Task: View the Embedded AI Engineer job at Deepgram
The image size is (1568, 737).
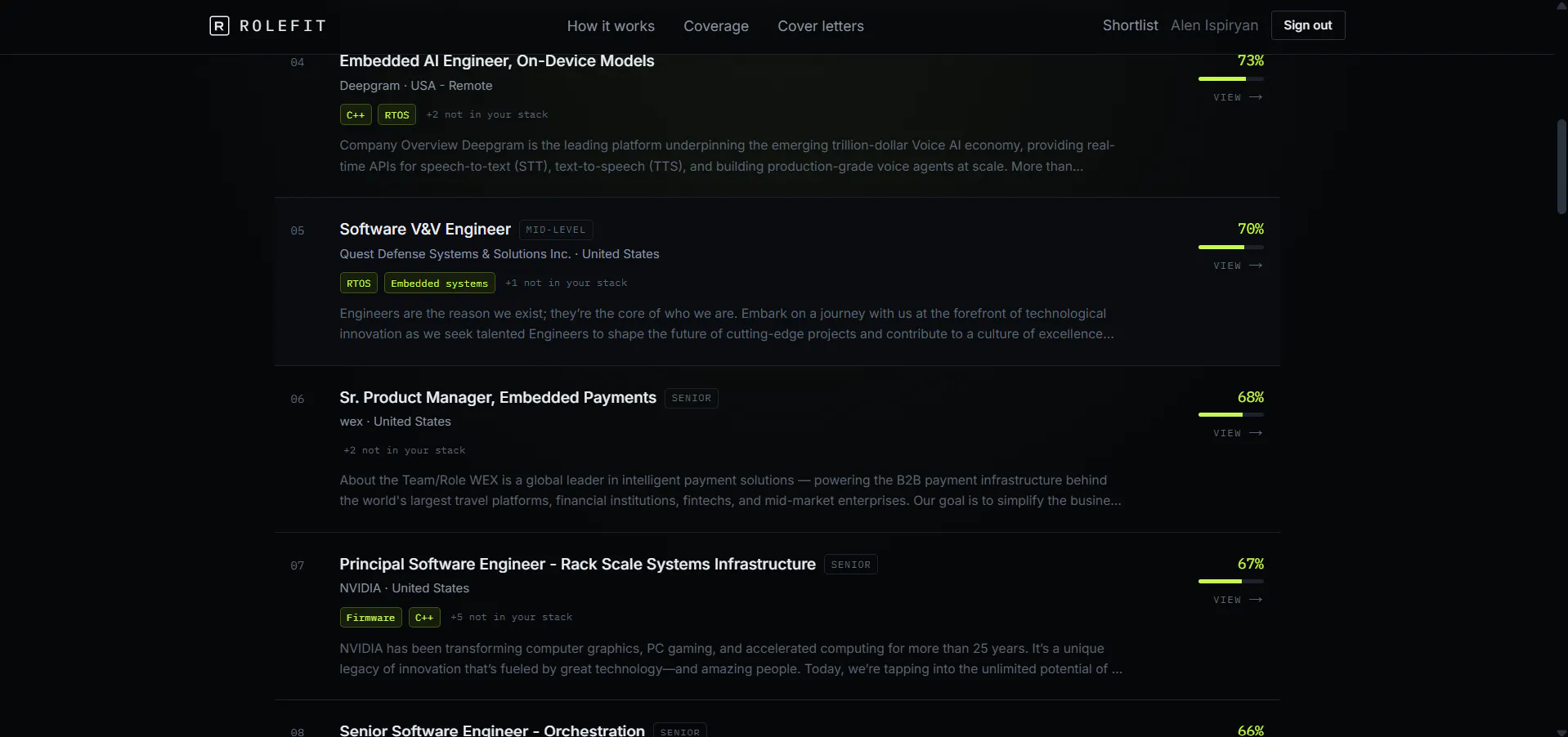Action: click(1238, 97)
